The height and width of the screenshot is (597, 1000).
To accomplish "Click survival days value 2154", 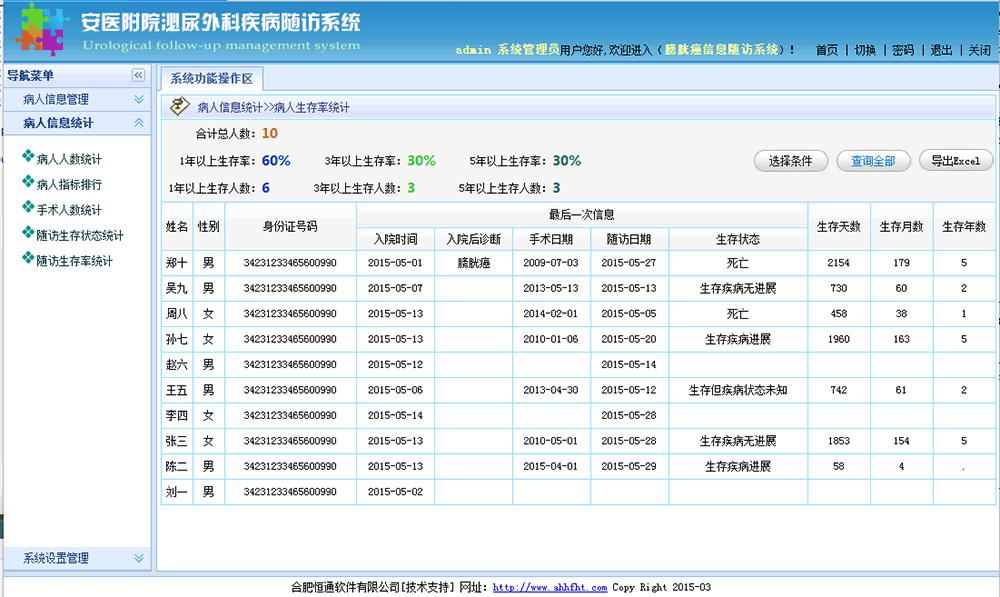I will pyautogui.click(x=839, y=263).
